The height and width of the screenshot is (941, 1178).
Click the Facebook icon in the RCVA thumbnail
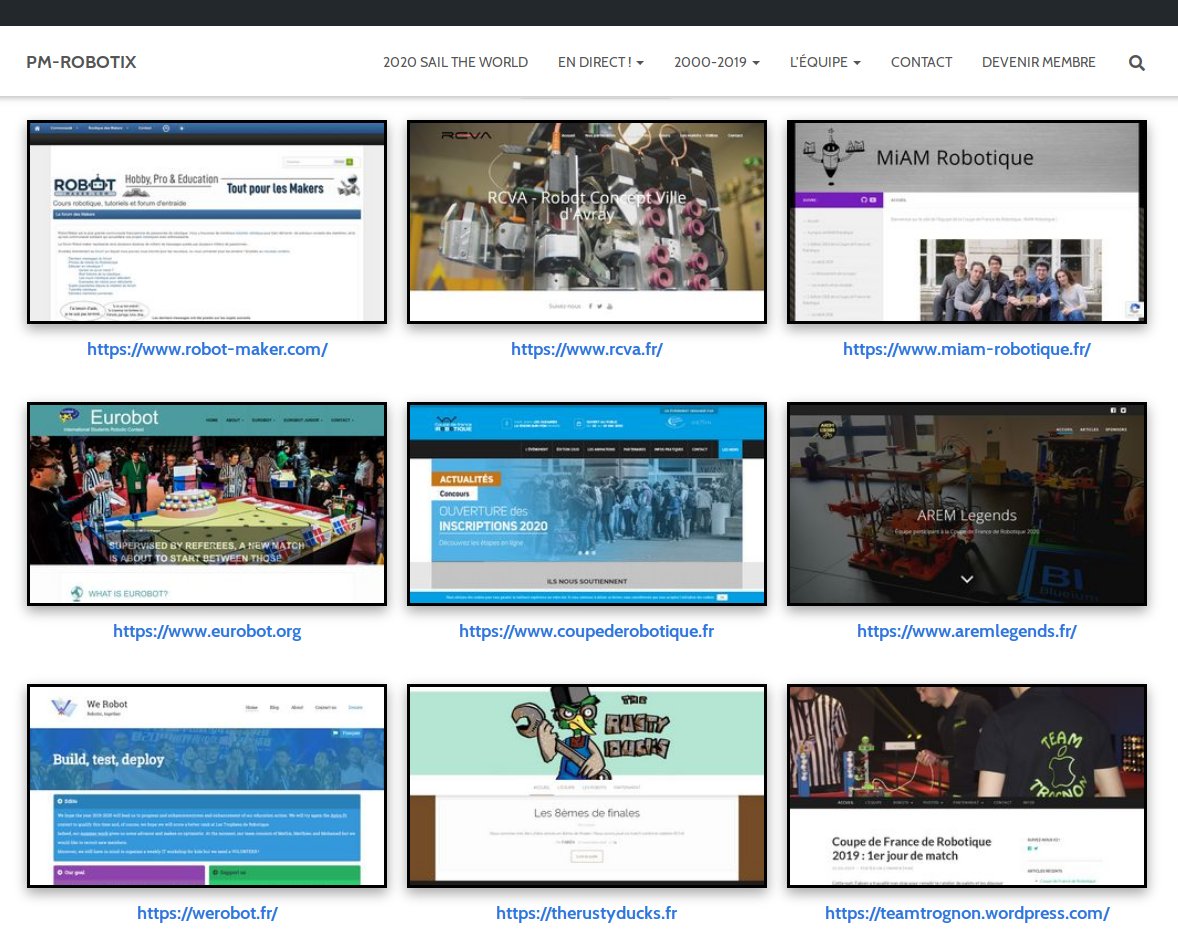(x=590, y=306)
